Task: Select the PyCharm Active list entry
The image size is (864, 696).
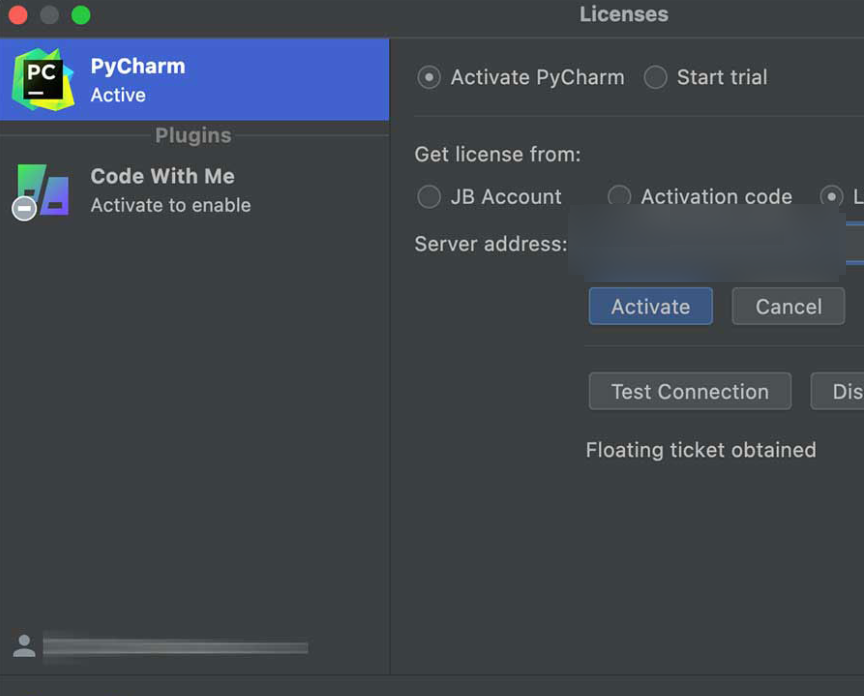Action: [194, 80]
